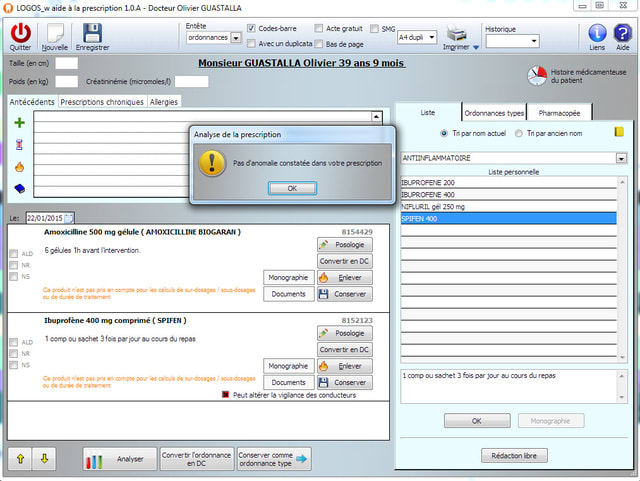The width and height of the screenshot is (640, 481).
Task: Open Histoire médicamenteuse du patient pie icon
Action: tap(536, 77)
